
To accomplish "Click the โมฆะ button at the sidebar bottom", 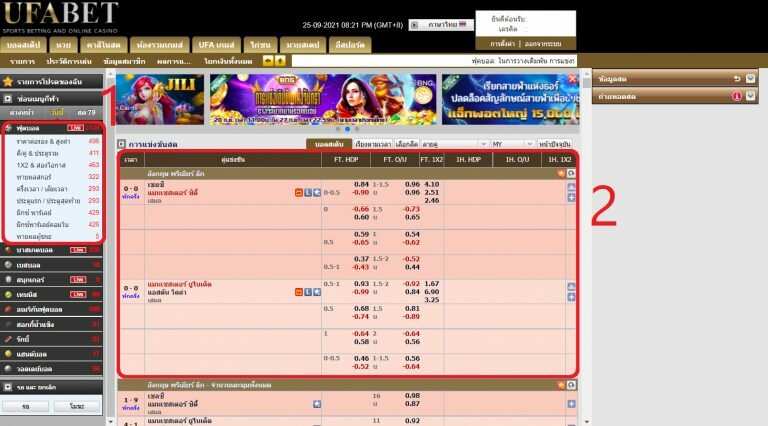I will (x=77, y=406).
